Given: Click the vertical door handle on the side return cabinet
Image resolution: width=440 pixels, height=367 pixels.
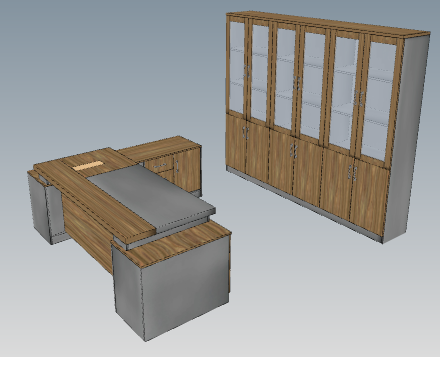Looking at the screenshot, I should [177, 166].
